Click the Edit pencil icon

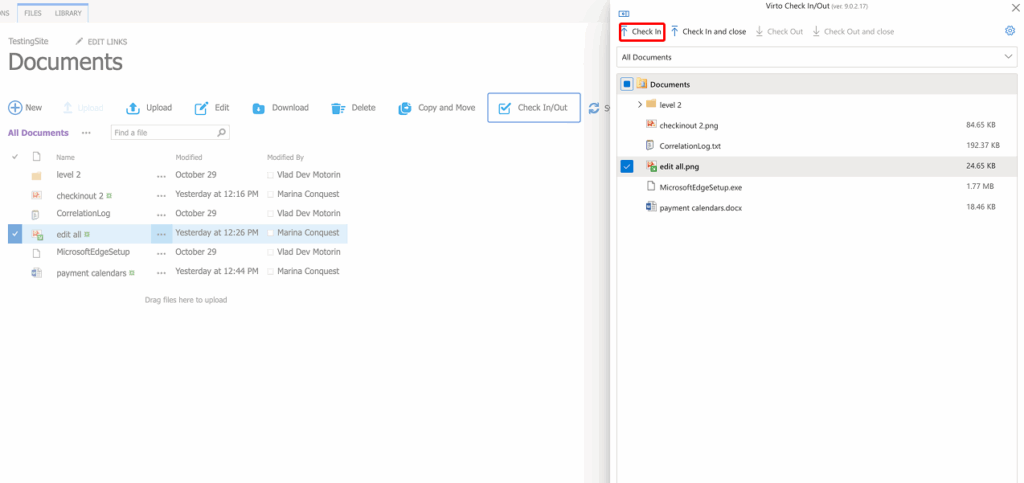tap(201, 108)
